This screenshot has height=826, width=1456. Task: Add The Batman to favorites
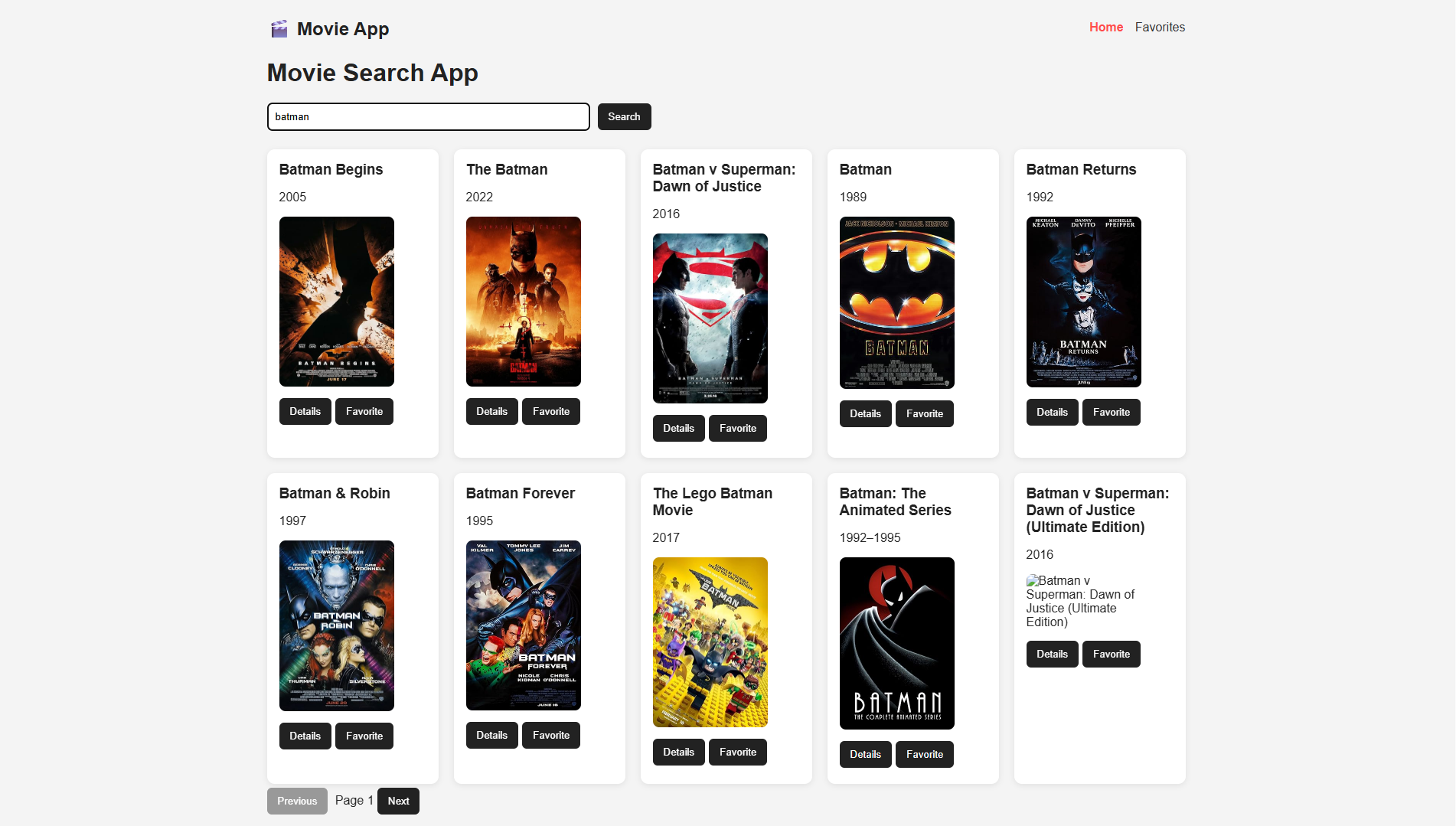(x=551, y=412)
